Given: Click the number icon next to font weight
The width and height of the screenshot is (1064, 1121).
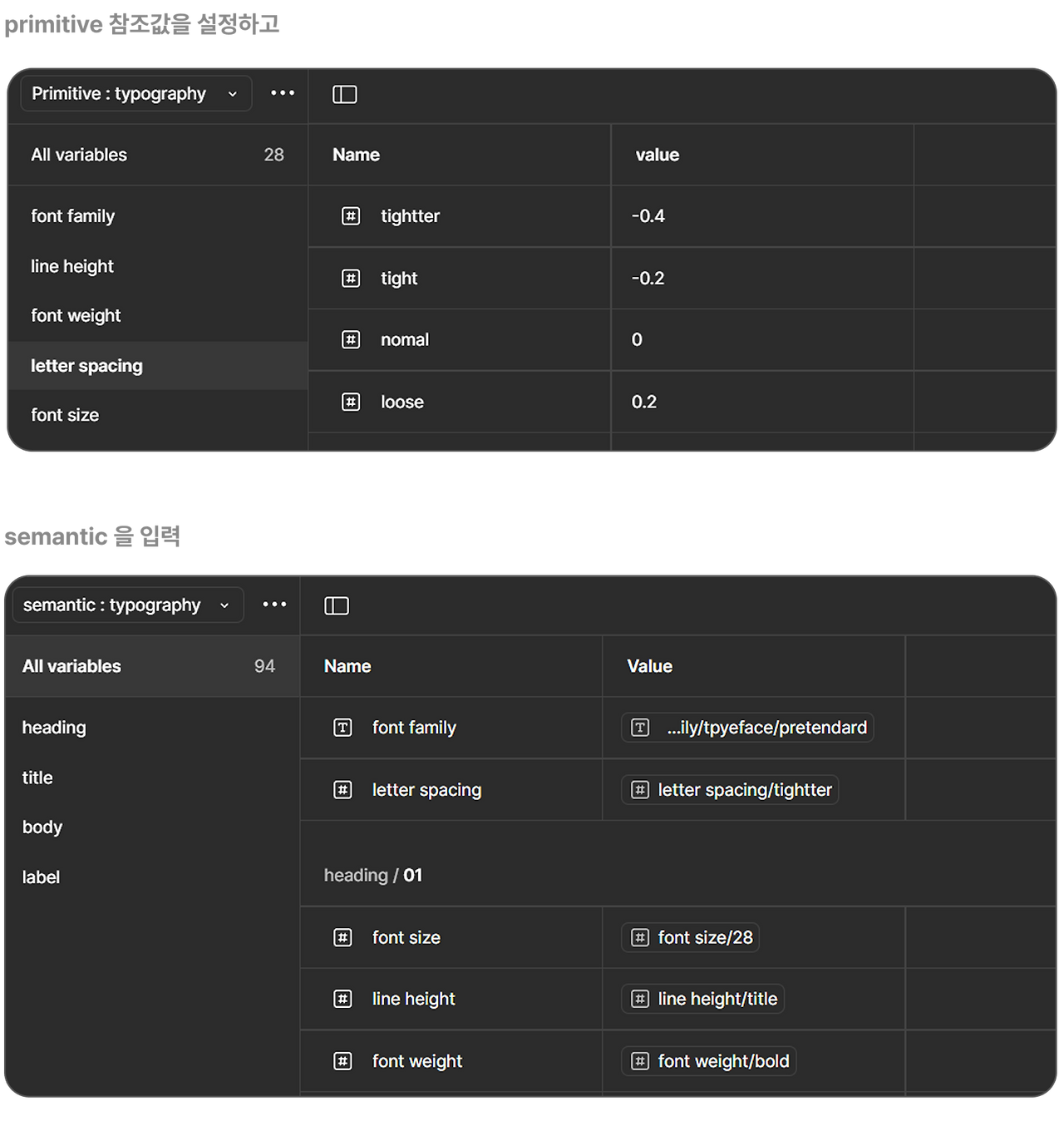Looking at the screenshot, I should pos(342,1061).
